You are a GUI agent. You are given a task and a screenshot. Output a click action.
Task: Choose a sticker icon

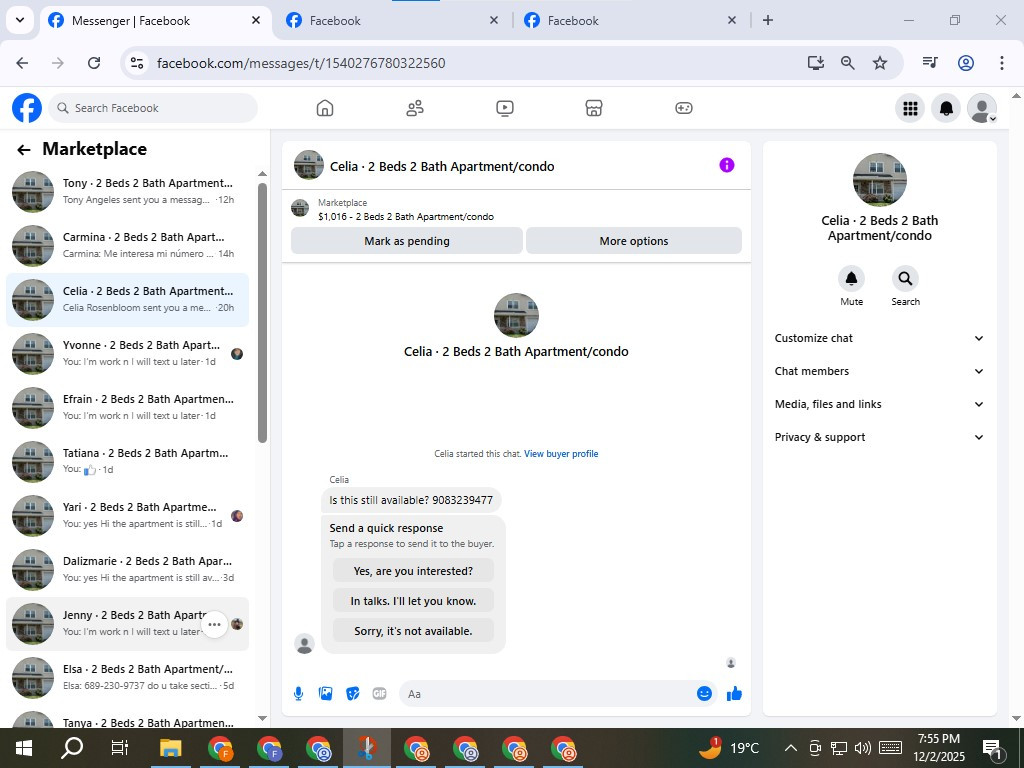pyautogui.click(x=353, y=694)
